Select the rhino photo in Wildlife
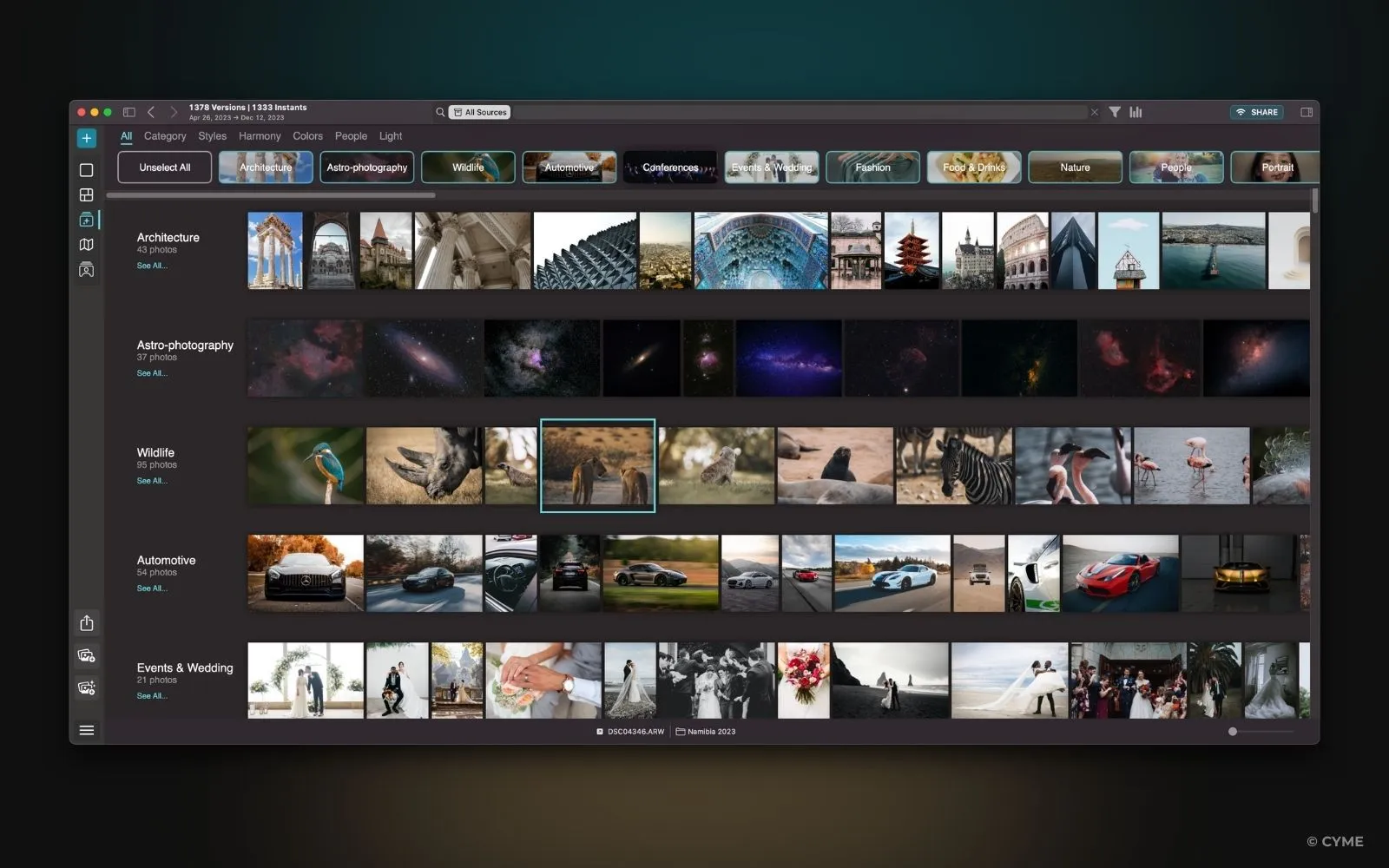Screen dimensions: 1389x868 [x=424, y=465]
